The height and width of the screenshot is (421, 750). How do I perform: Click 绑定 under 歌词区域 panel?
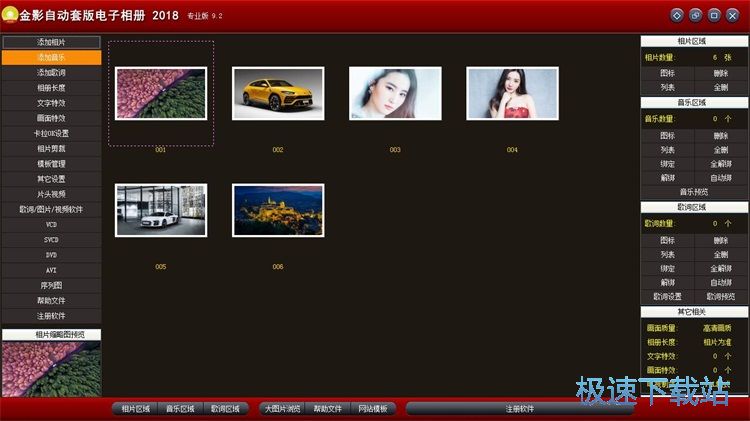click(667, 268)
